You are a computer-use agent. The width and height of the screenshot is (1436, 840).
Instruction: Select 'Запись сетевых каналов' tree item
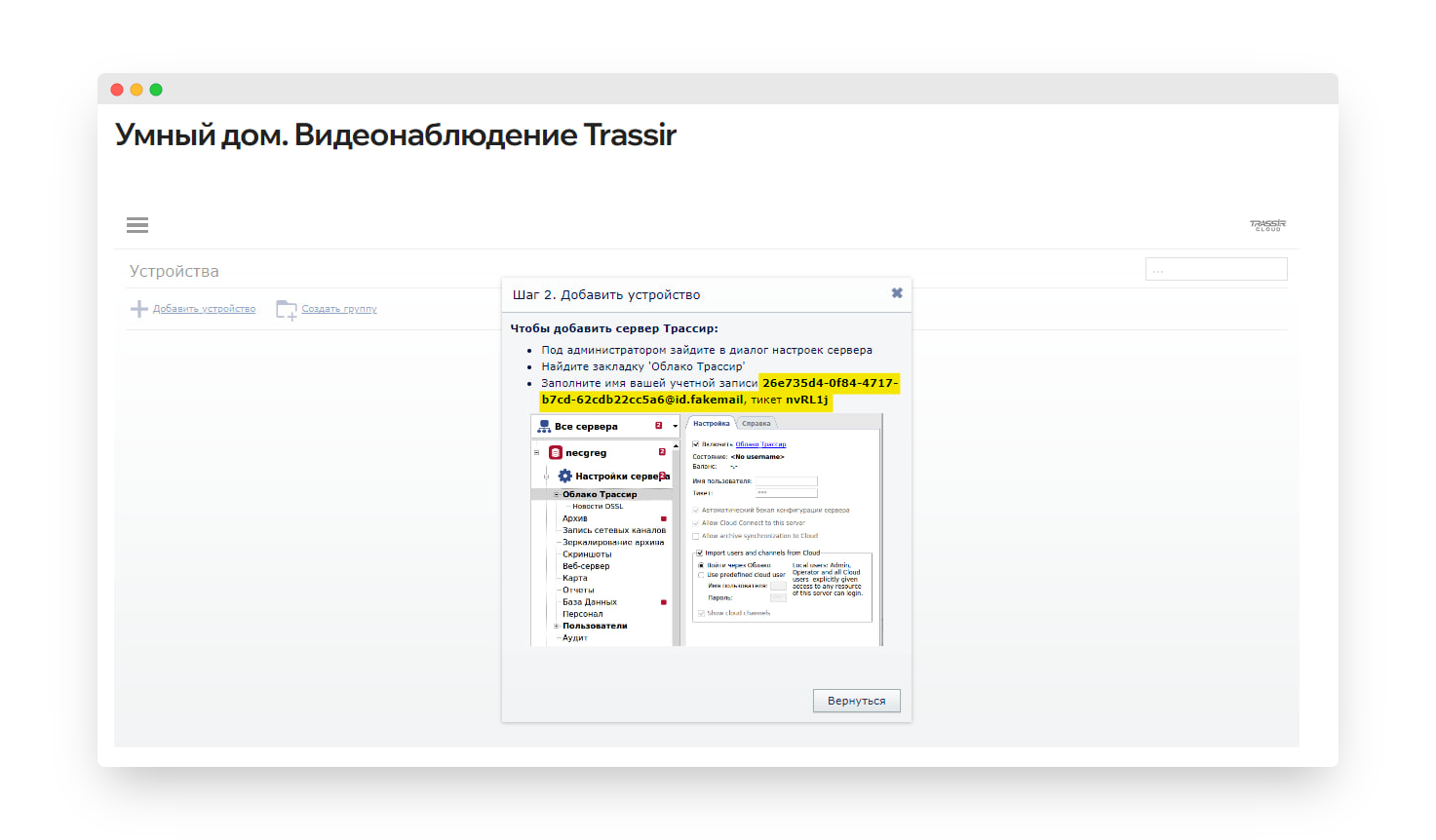(614, 530)
